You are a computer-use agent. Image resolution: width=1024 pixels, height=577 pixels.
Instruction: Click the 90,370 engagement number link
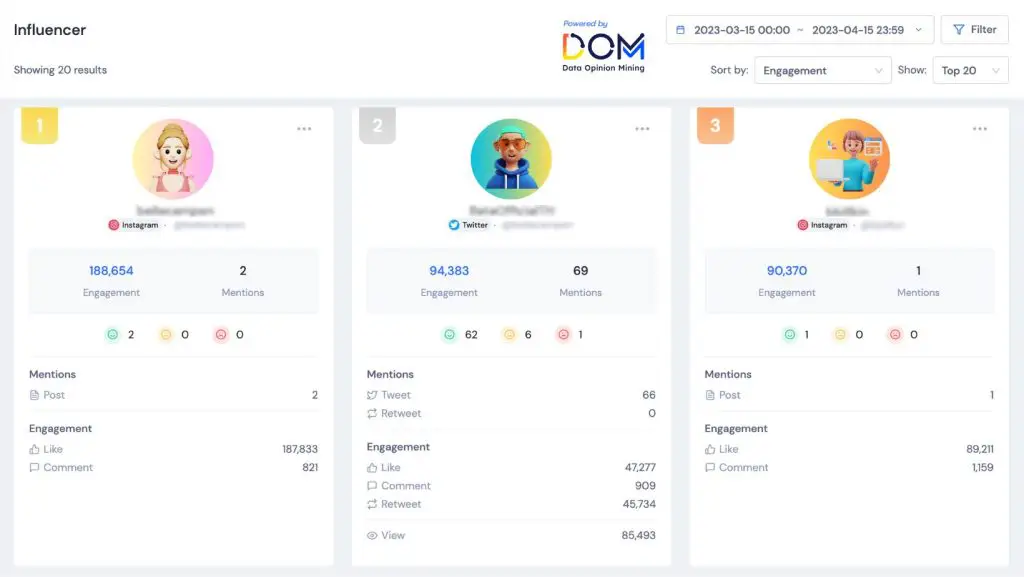(x=787, y=271)
